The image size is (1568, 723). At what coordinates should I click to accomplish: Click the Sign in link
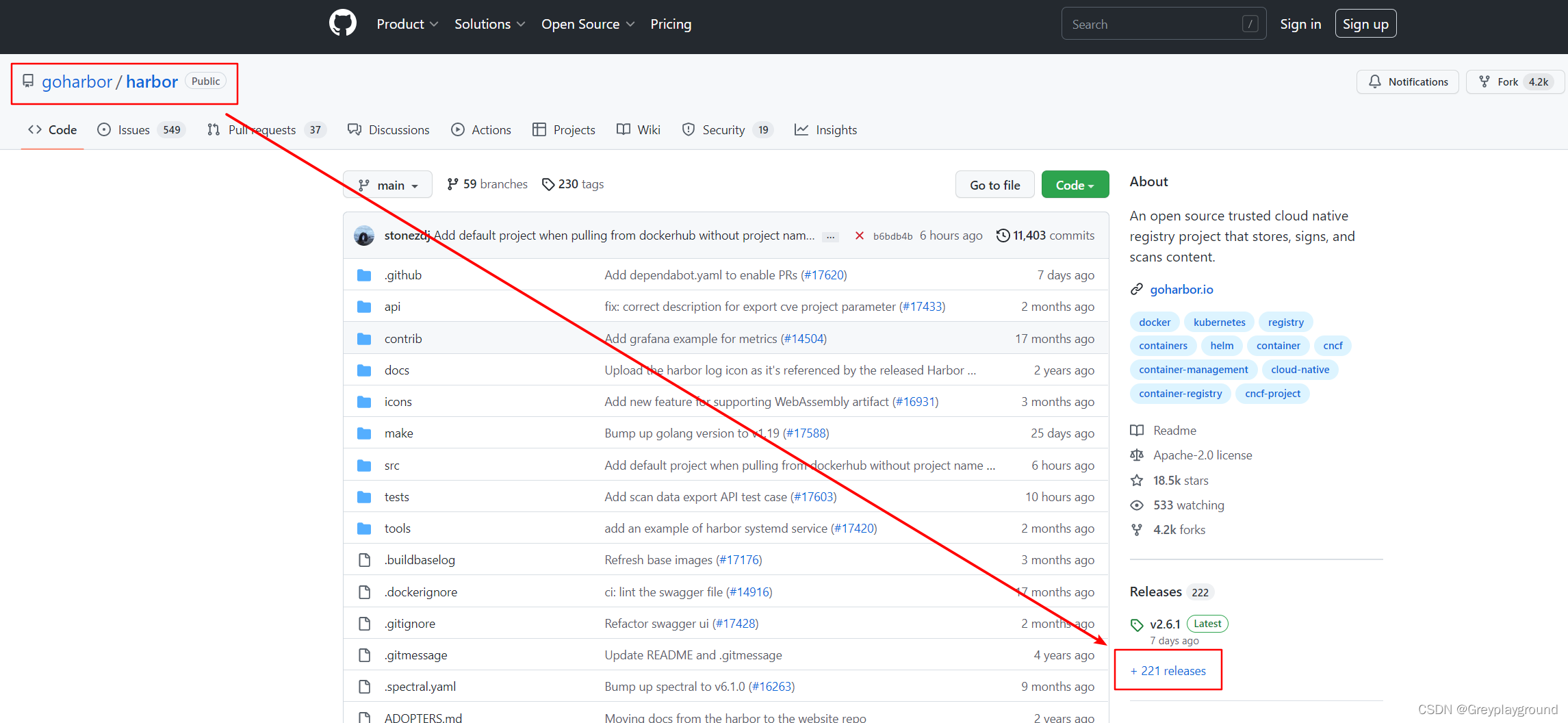pos(1300,24)
